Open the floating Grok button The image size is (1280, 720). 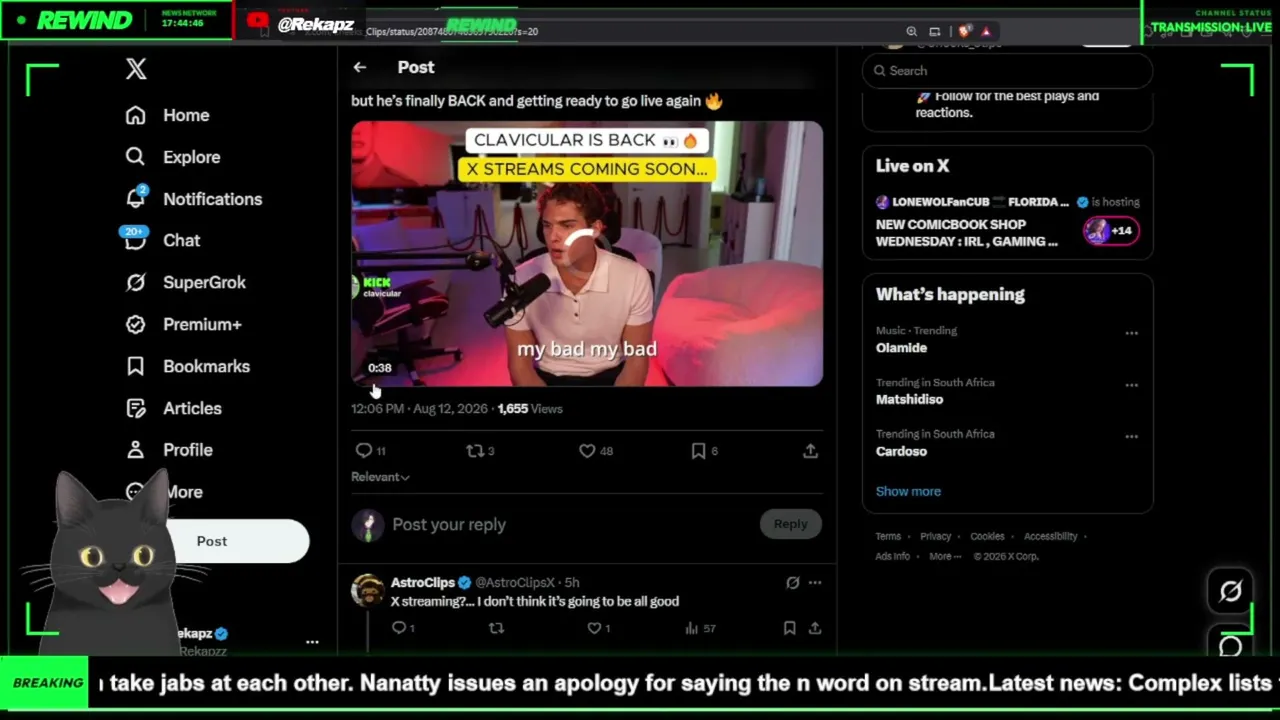click(x=1230, y=591)
